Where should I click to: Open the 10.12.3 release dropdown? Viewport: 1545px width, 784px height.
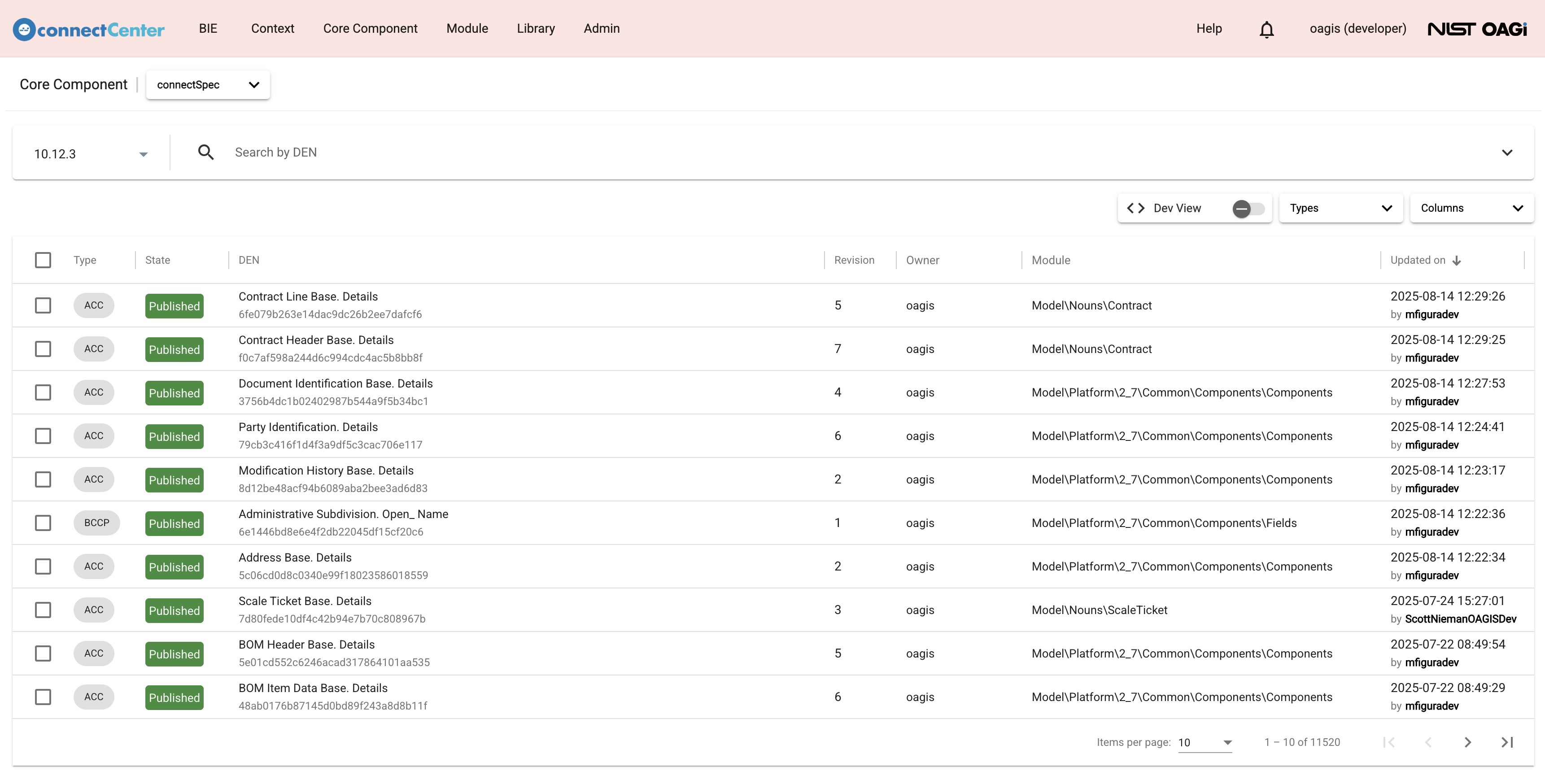tap(90, 153)
